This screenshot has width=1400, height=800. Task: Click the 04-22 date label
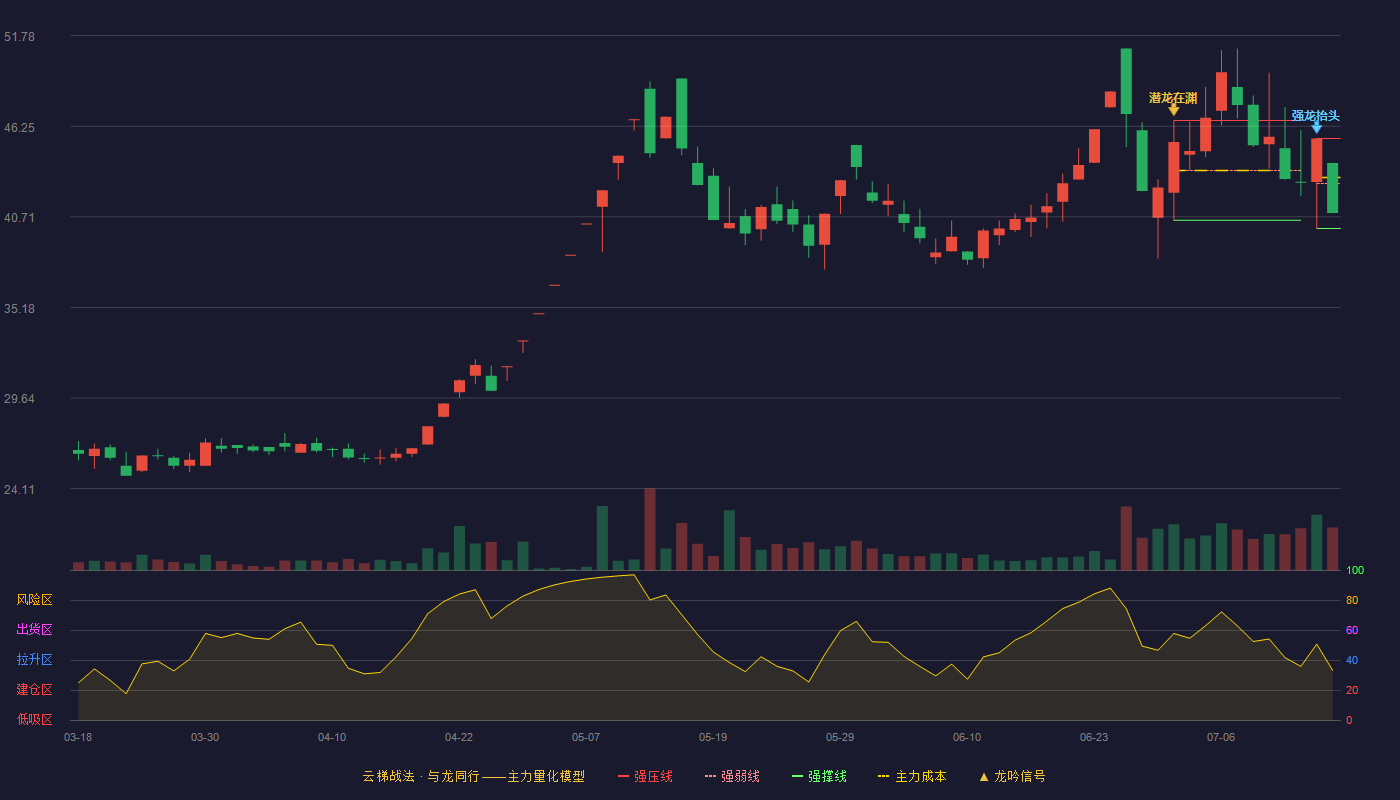(x=459, y=737)
